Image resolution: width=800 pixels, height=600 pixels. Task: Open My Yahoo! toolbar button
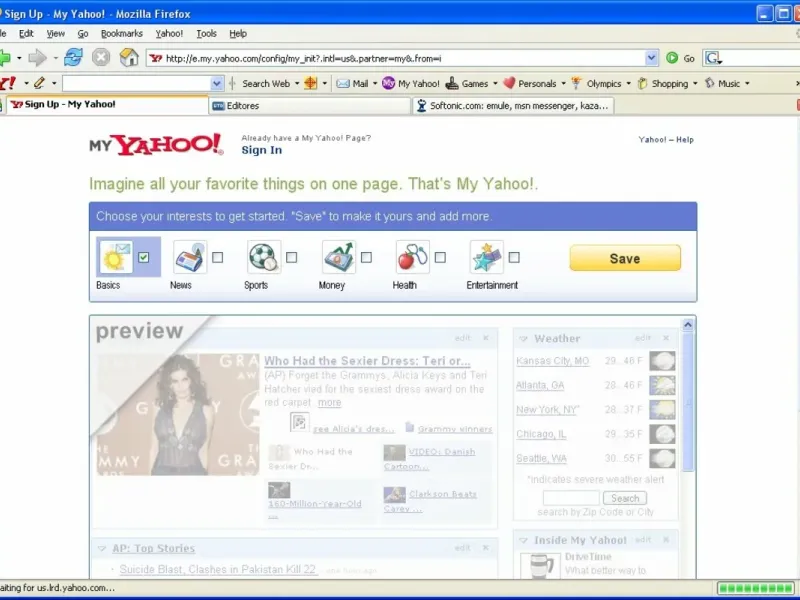tap(411, 83)
